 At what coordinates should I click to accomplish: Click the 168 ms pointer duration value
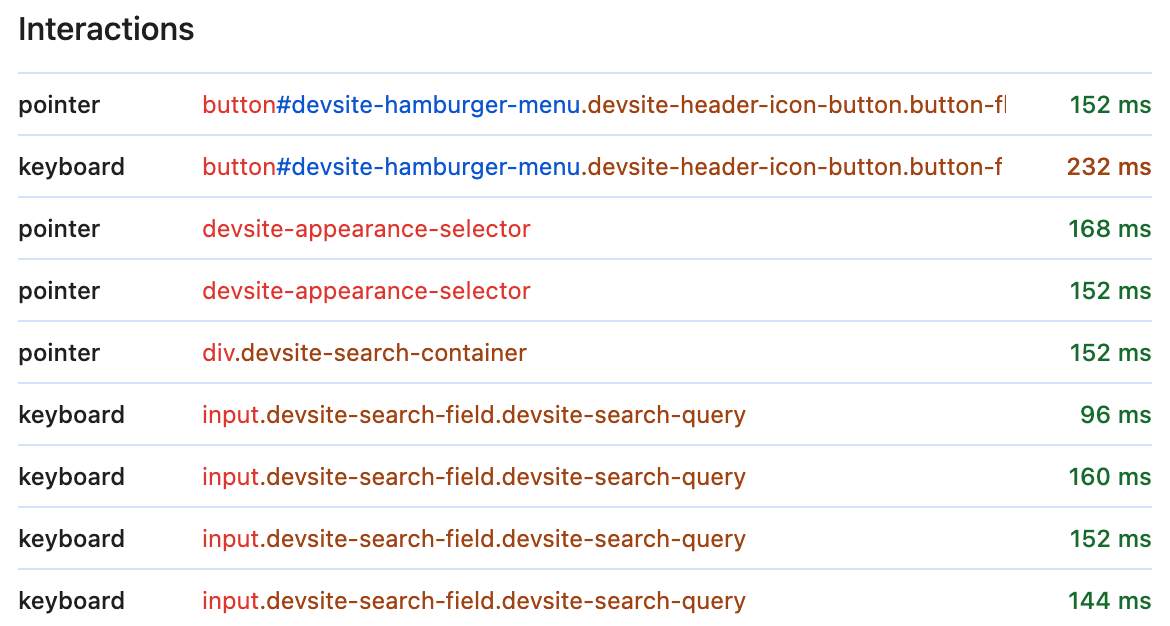coord(1109,229)
